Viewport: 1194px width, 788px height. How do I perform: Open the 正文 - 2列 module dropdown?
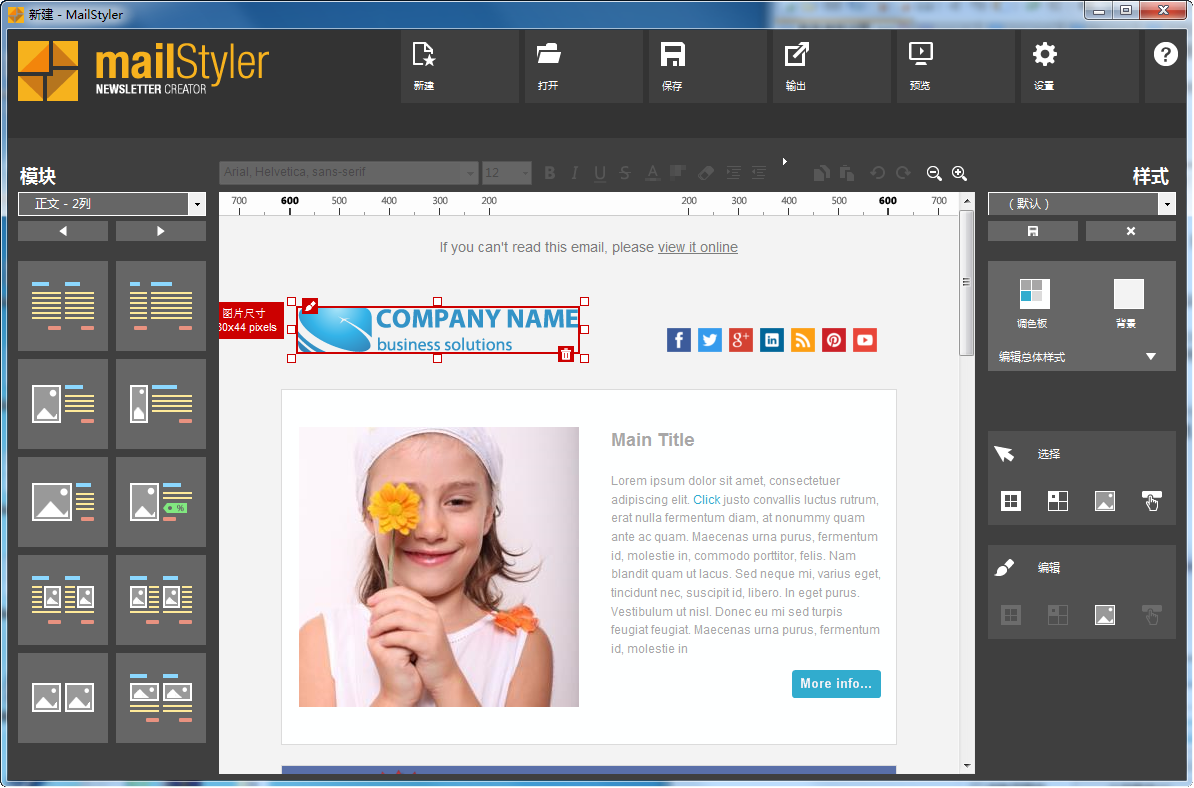[x=111, y=203]
